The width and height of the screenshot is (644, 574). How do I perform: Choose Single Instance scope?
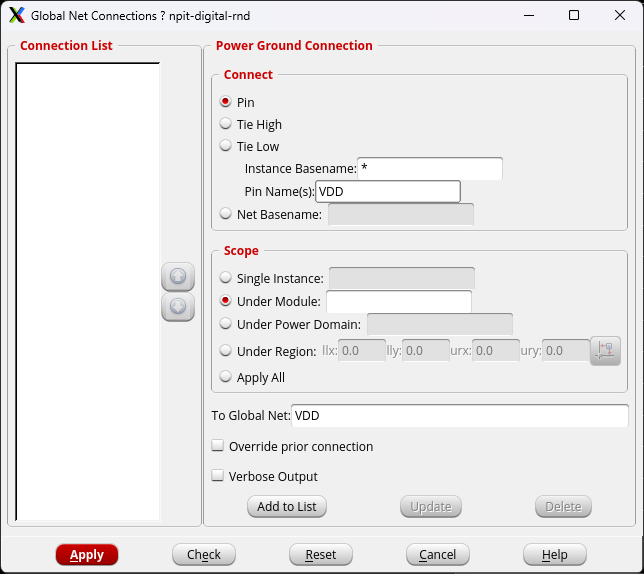tap(225, 278)
